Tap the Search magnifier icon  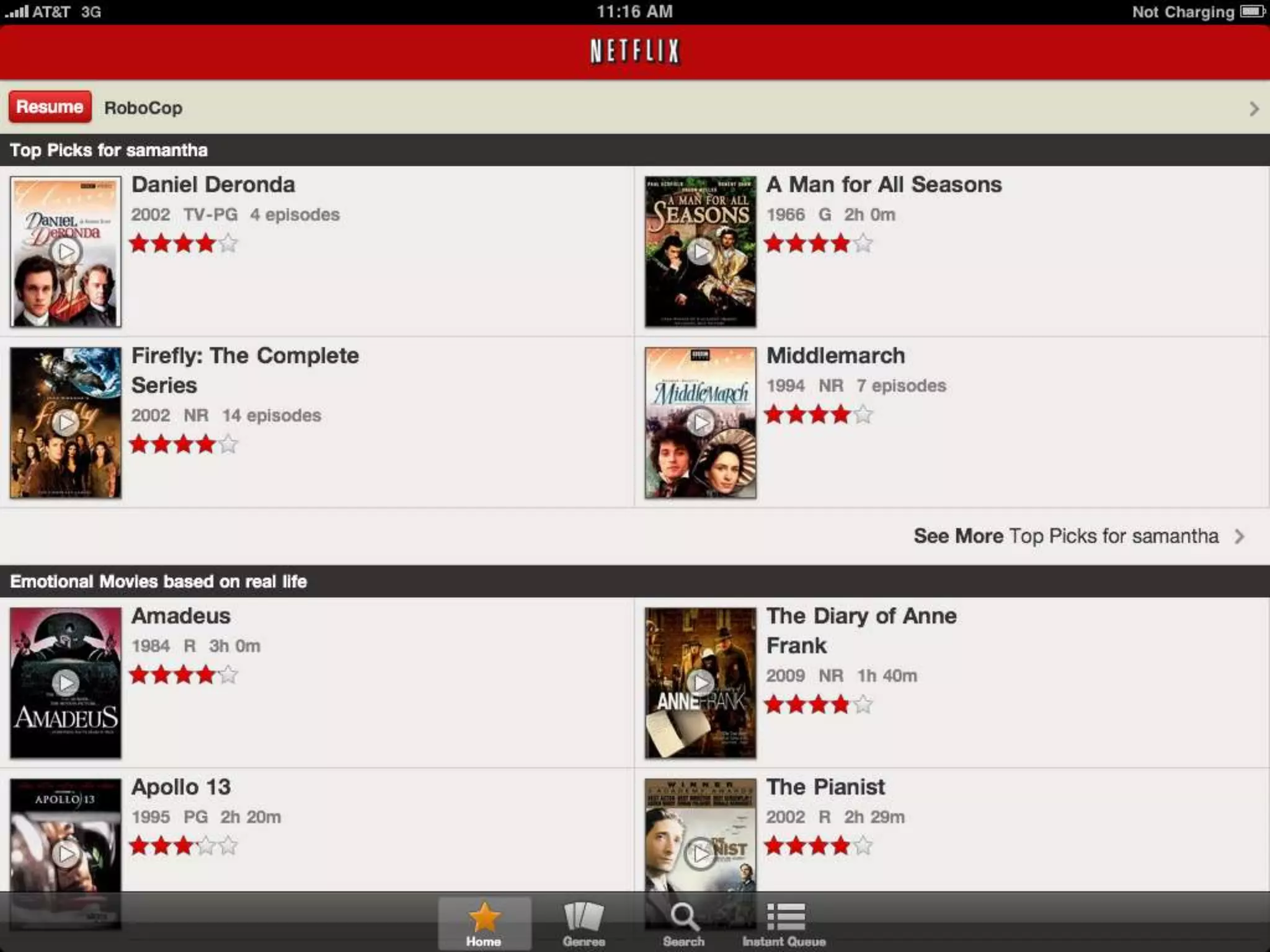[x=684, y=917]
